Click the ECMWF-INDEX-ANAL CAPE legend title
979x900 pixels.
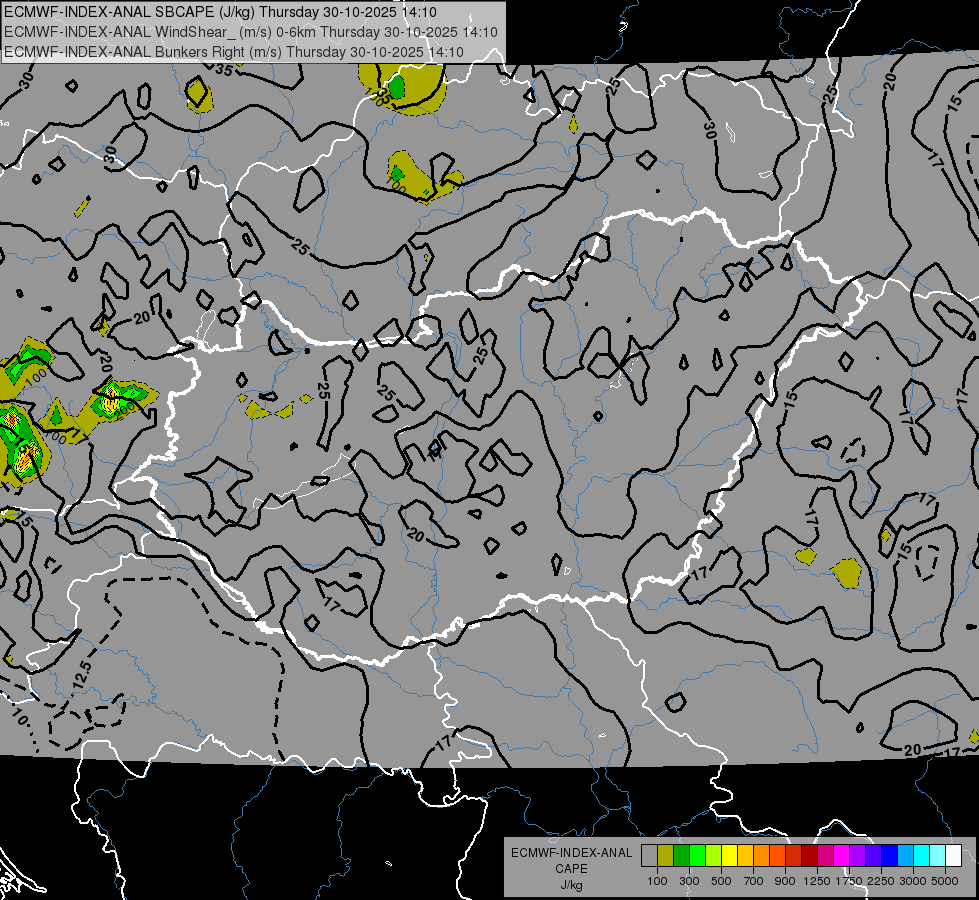tap(571, 861)
